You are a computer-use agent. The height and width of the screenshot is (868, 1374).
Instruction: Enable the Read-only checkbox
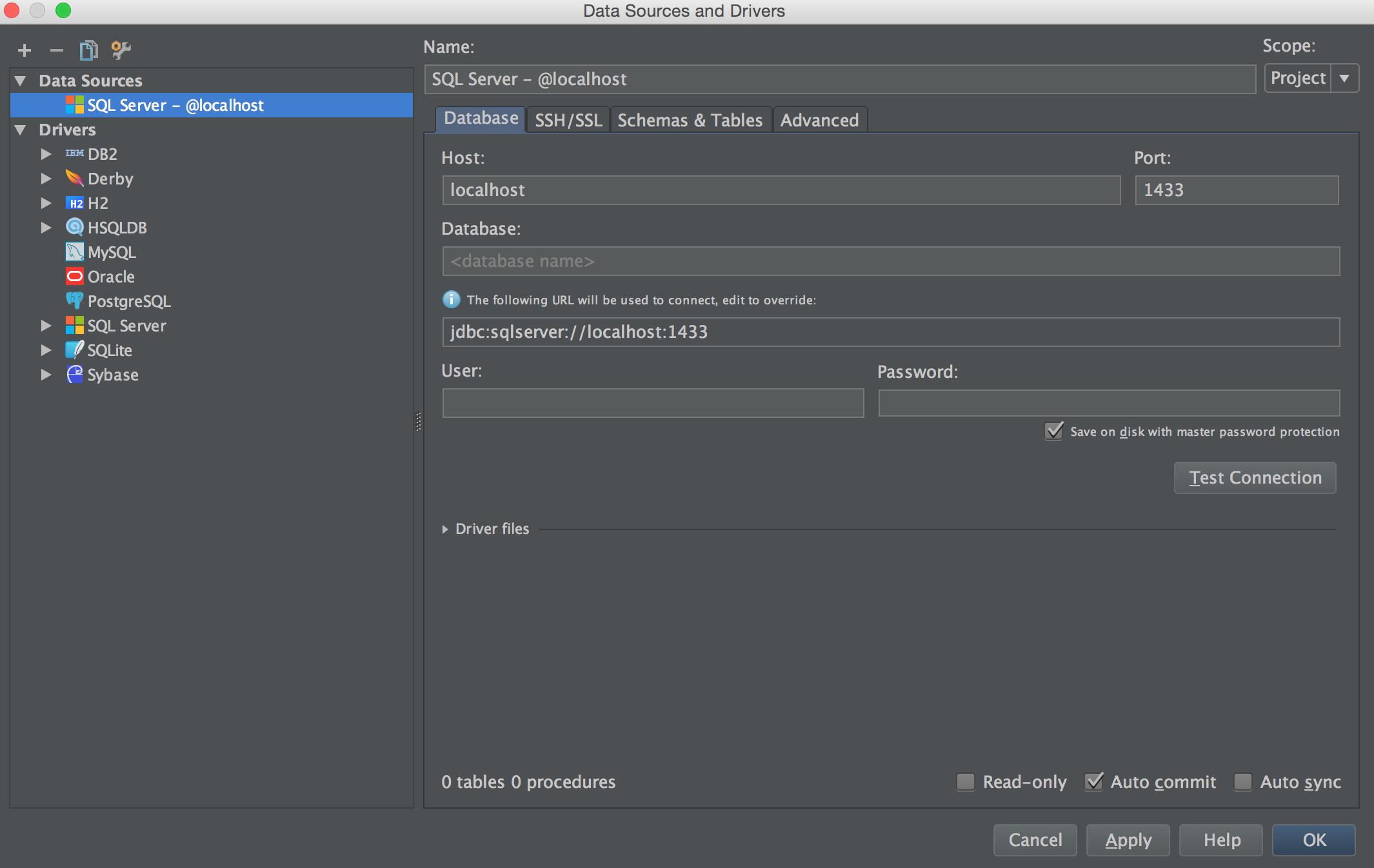[x=965, y=782]
